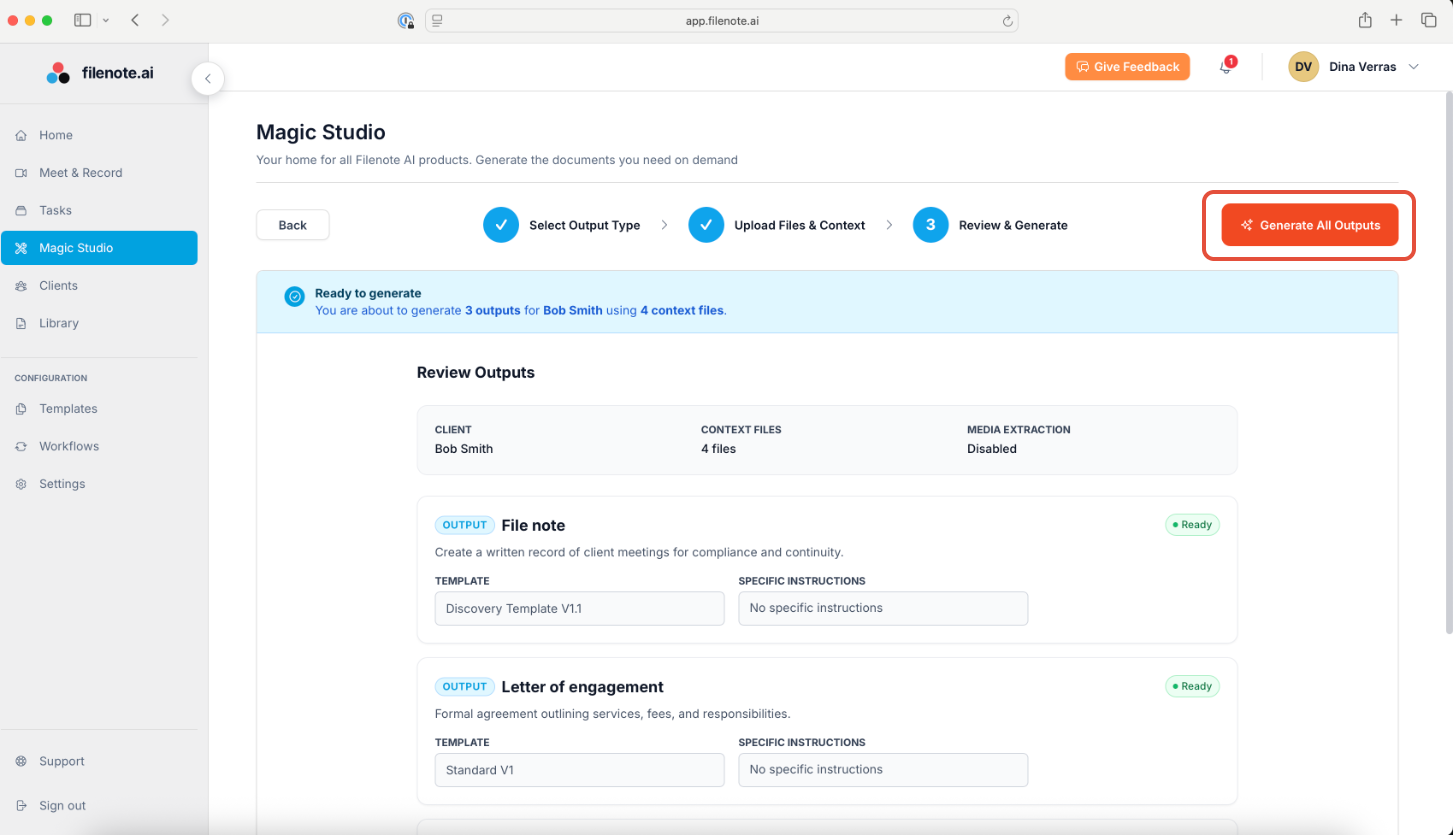
Task: Click File note specific instructions field
Action: (x=883, y=609)
